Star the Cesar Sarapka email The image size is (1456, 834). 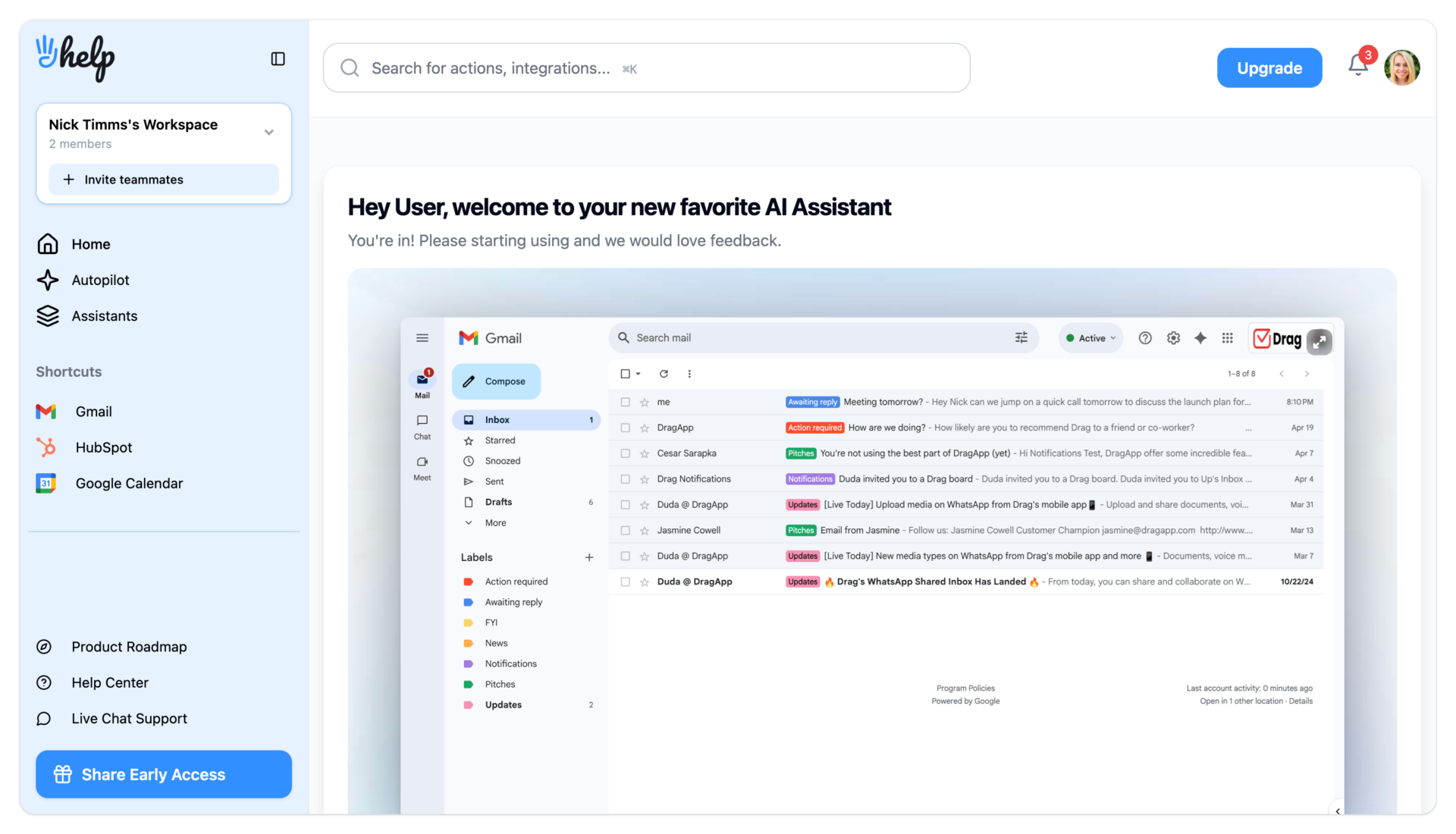pyautogui.click(x=644, y=453)
